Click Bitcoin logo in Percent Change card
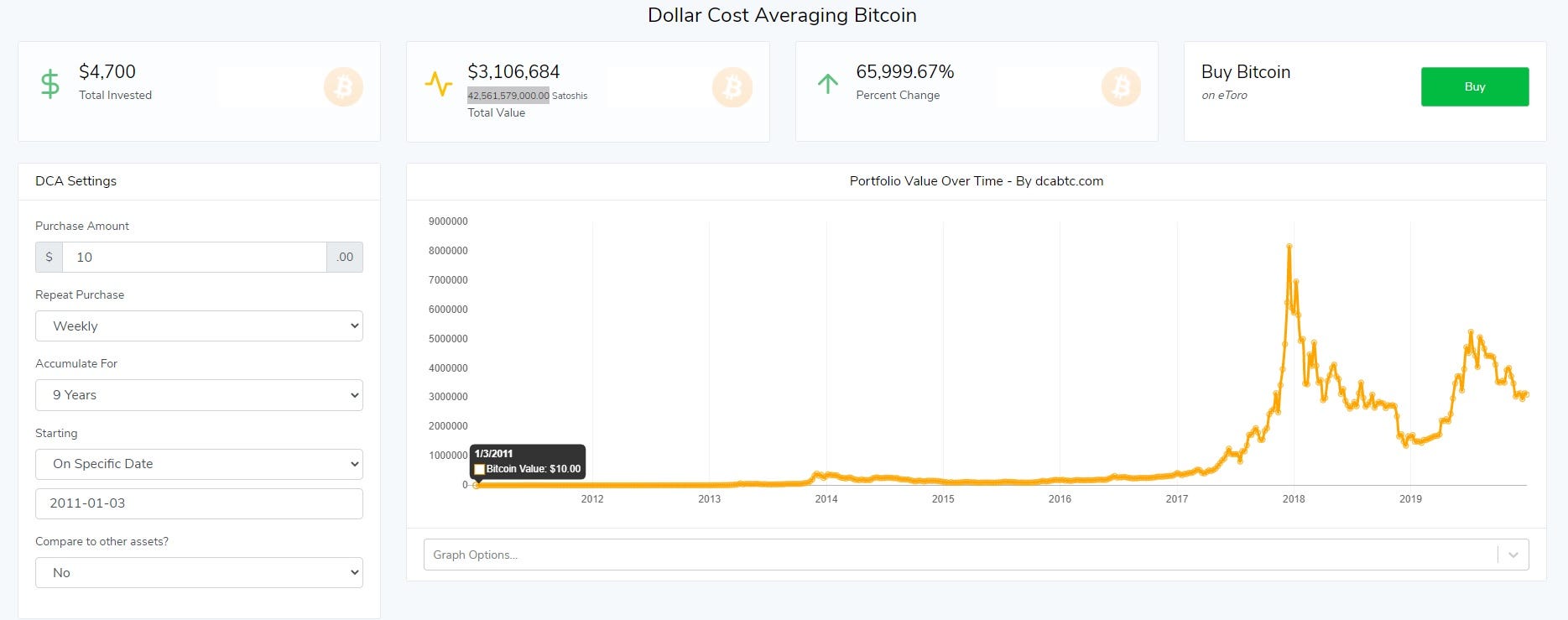The image size is (1568, 620). pos(1121,87)
